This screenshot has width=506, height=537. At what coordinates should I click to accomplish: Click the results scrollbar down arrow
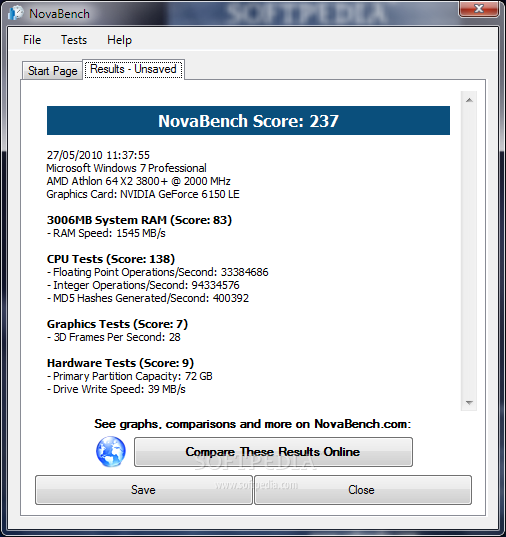coord(469,402)
